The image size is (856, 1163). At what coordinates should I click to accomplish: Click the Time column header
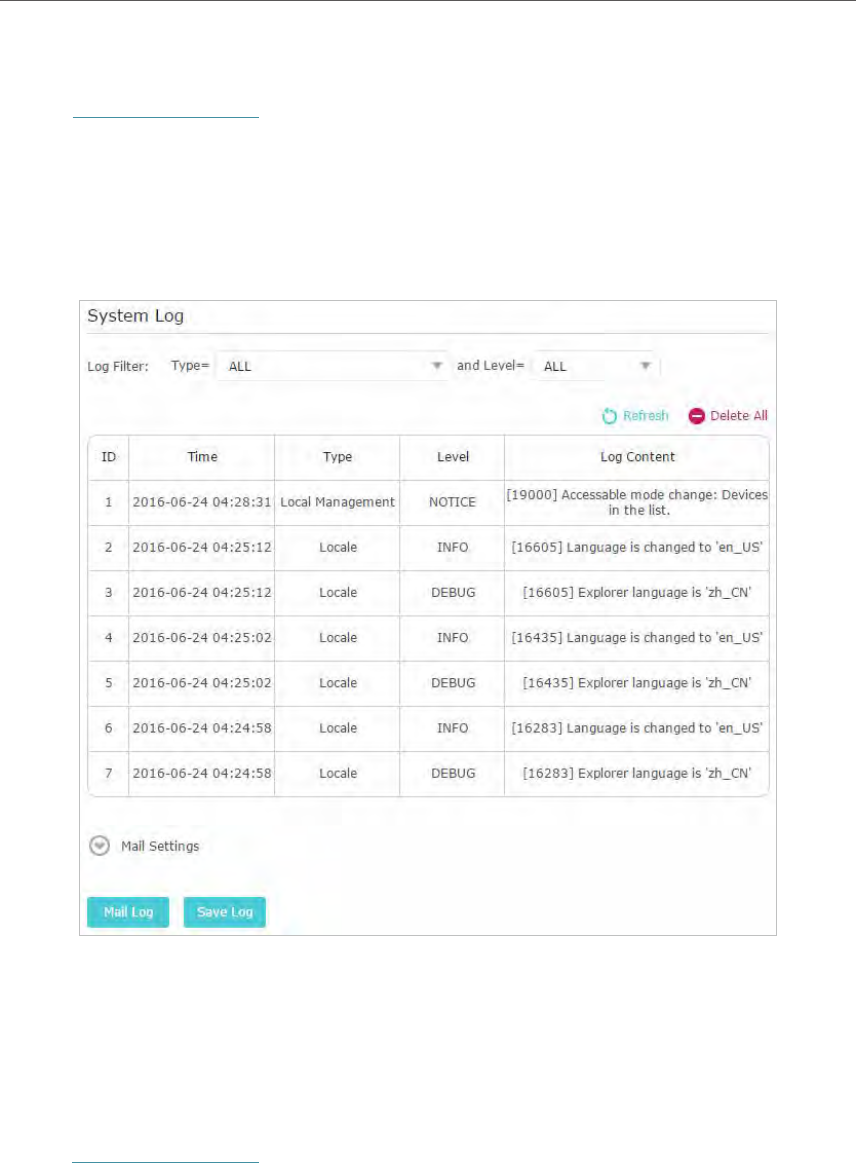click(202, 457)
